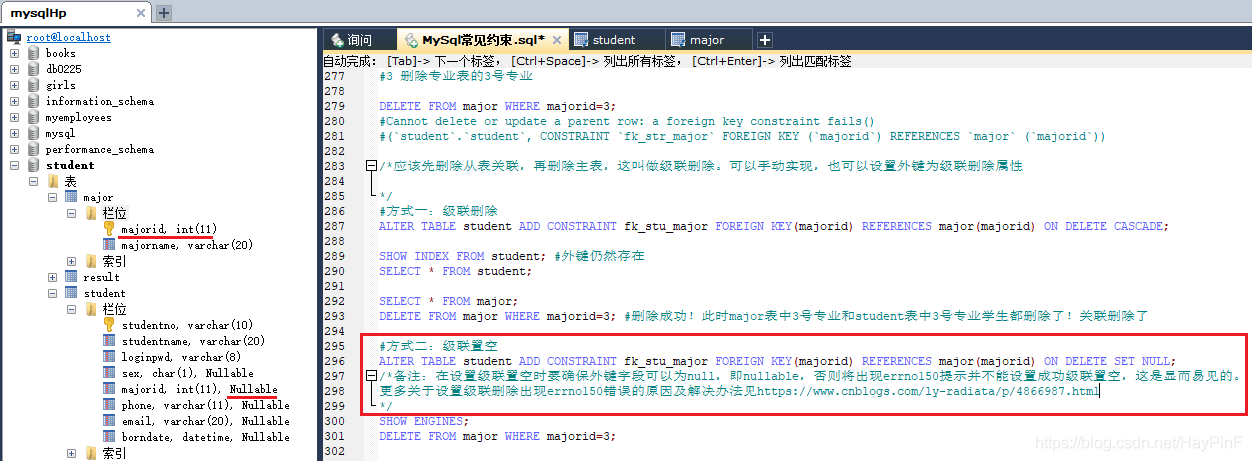Close the MySql常见约束.sql tab

pos(556,40)
